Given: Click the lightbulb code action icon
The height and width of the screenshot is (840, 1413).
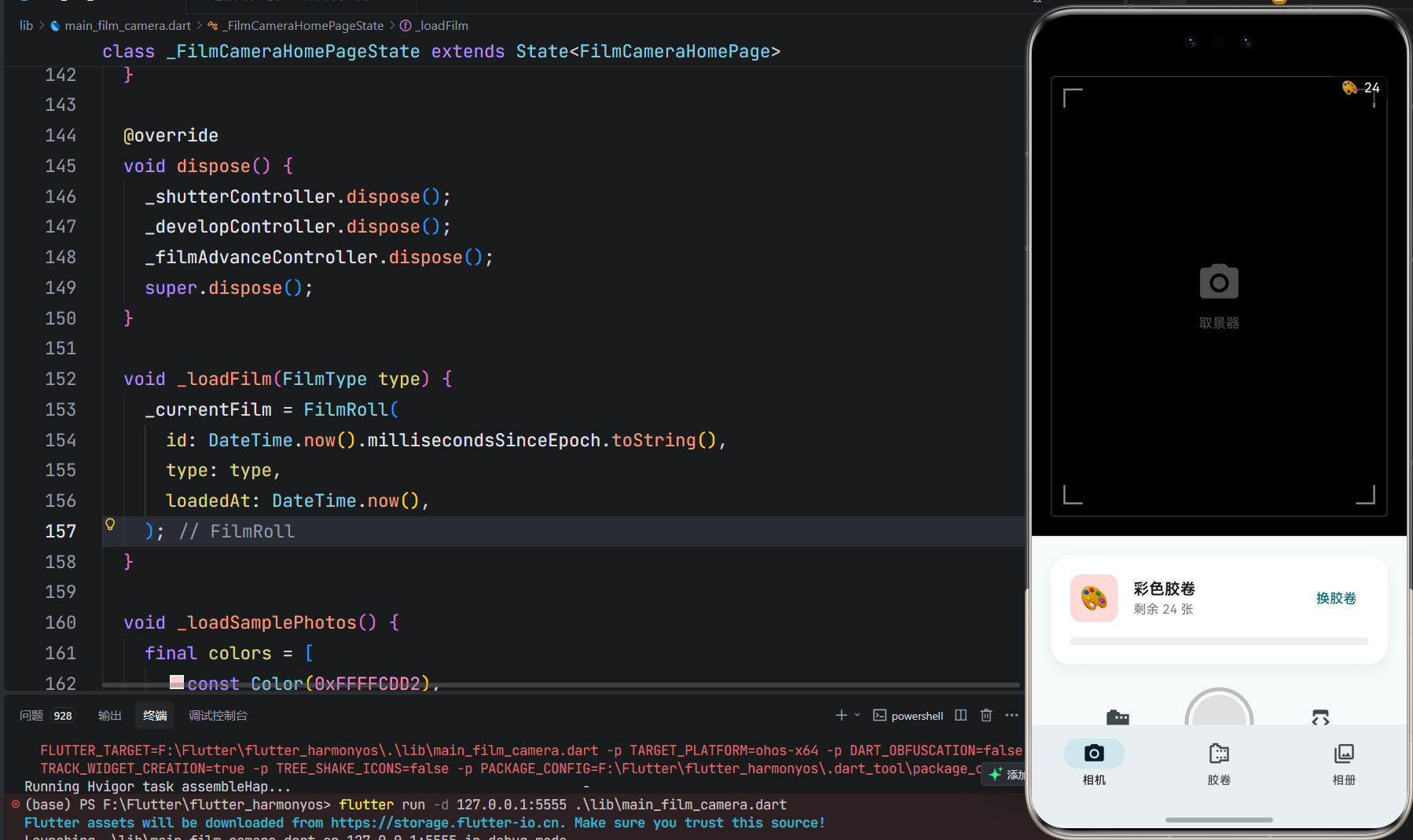Looking at the screenshot, I should pos(110,524).
